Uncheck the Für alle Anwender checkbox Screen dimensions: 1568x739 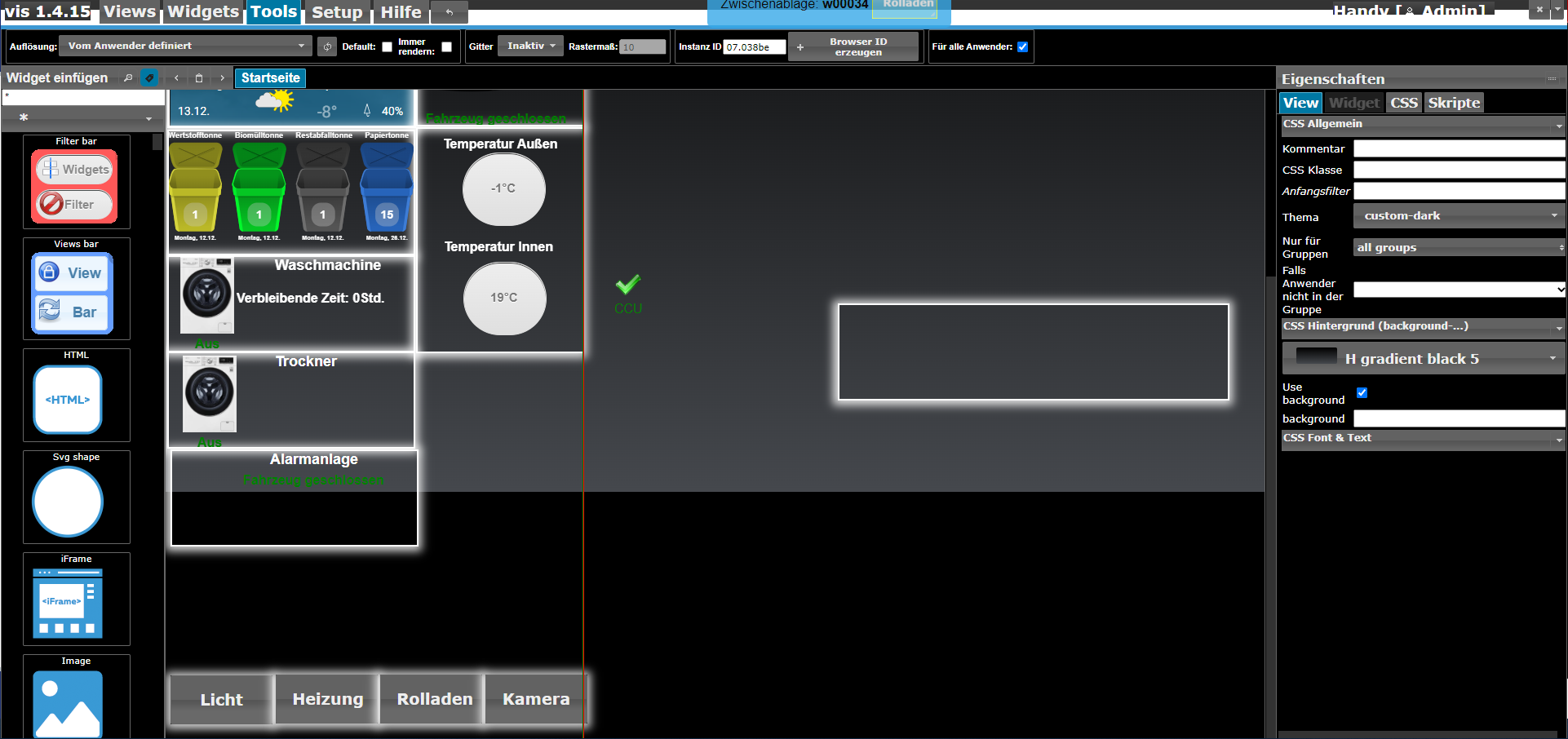(1022, 46)
